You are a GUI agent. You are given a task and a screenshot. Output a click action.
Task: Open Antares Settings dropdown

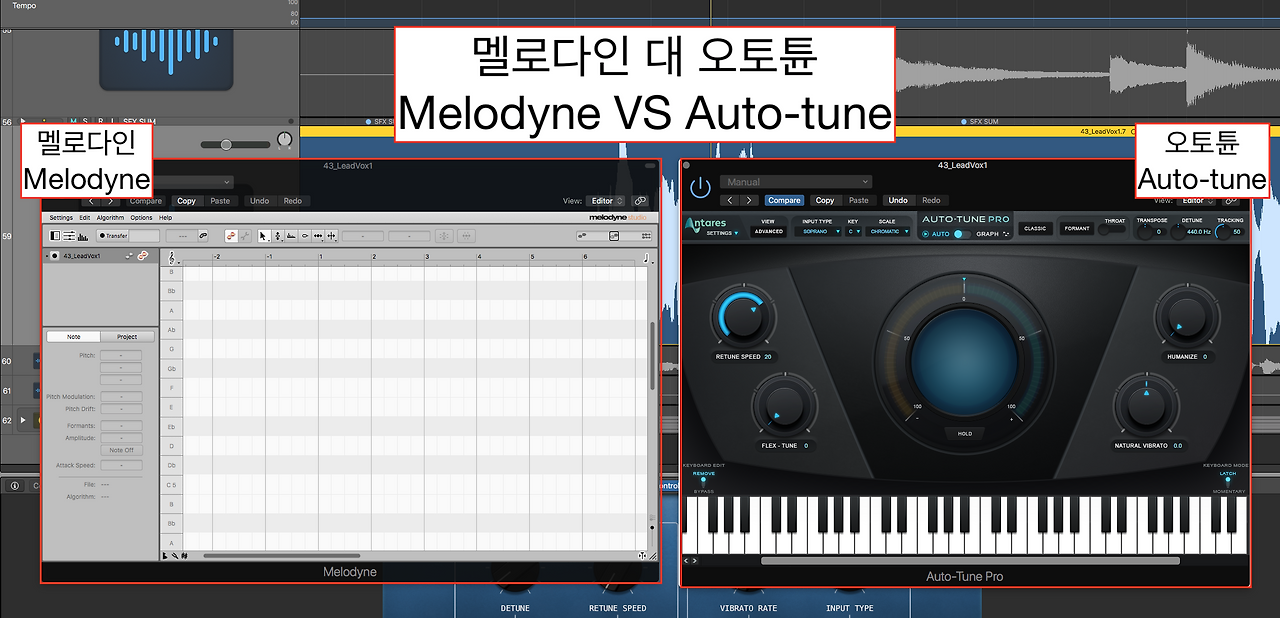coord(722,233)
